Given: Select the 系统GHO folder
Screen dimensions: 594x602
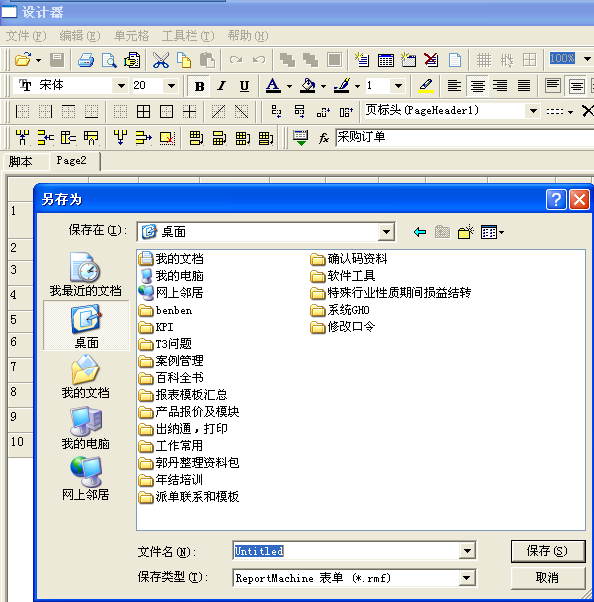Looking at the screenshot, I should (x=340, y=310).
